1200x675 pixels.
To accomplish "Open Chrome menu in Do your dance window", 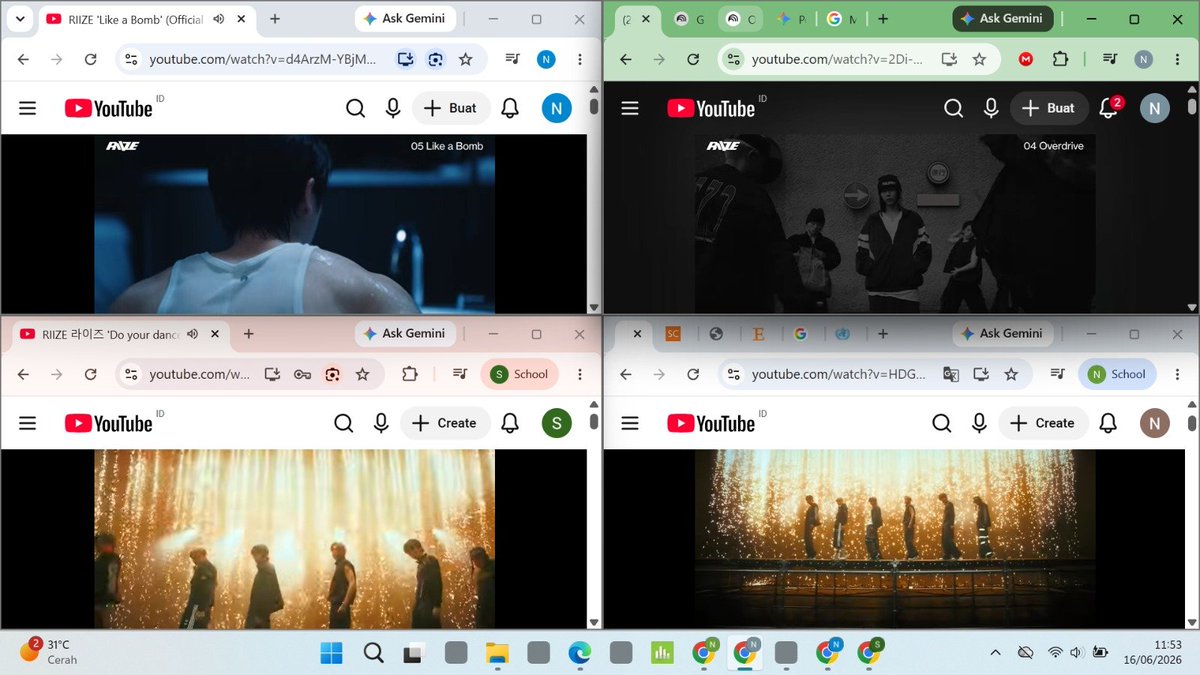I will (x=581, y=374).
